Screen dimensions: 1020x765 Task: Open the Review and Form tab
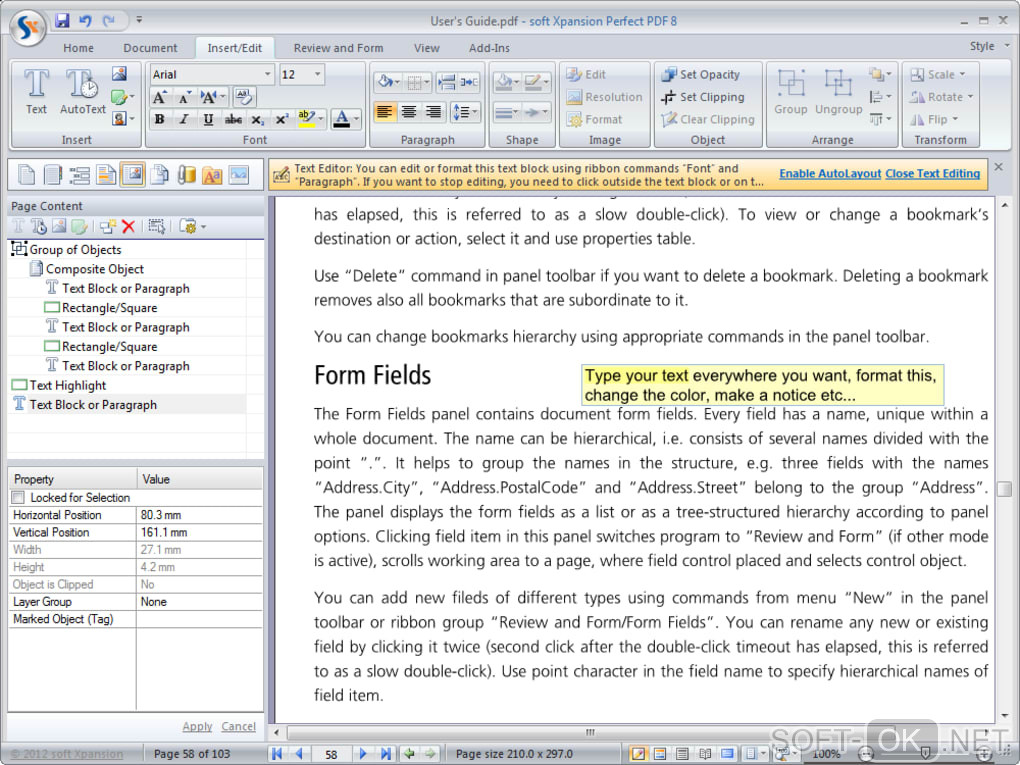338,48
